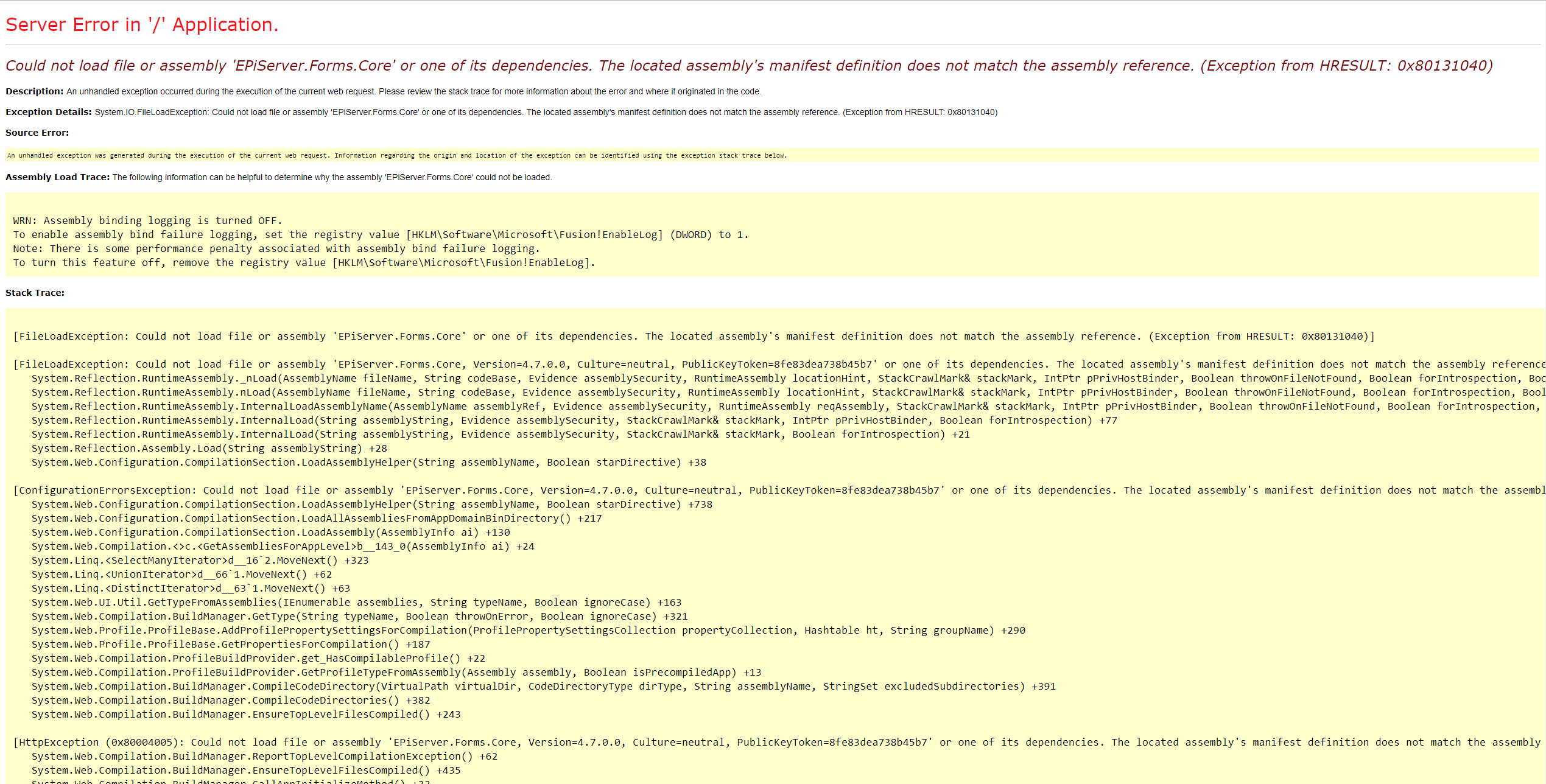Screen dimensions: 1546x784
Task: Click the 'get_HasCompilableProfile() +22' frame
Action: 259,658
